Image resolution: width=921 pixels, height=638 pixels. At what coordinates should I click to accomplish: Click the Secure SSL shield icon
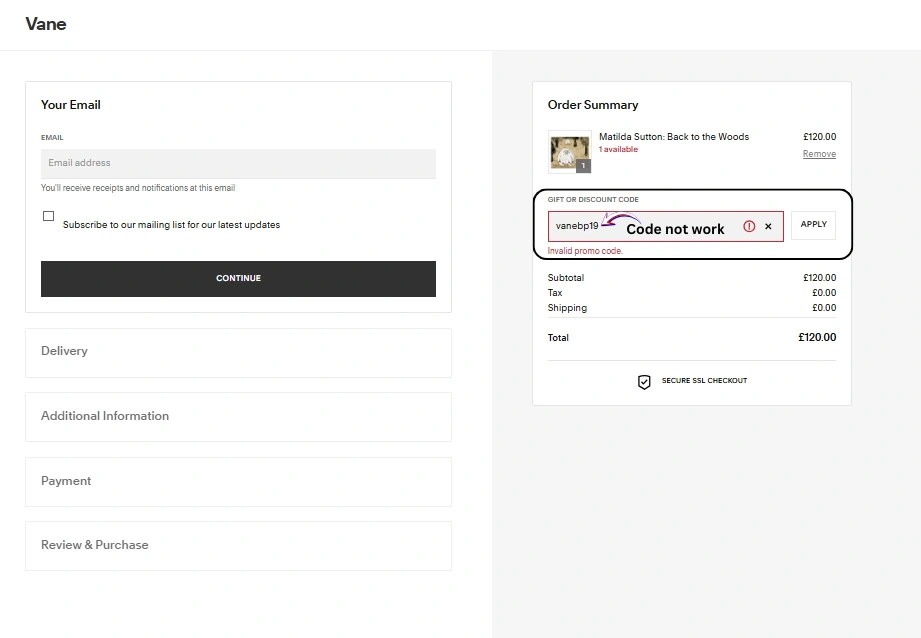point(644,382)
